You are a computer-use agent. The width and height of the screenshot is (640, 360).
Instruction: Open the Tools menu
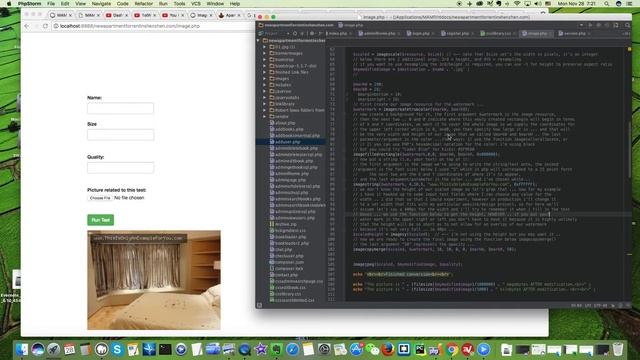pyautogui.click(x=179, y=4)
